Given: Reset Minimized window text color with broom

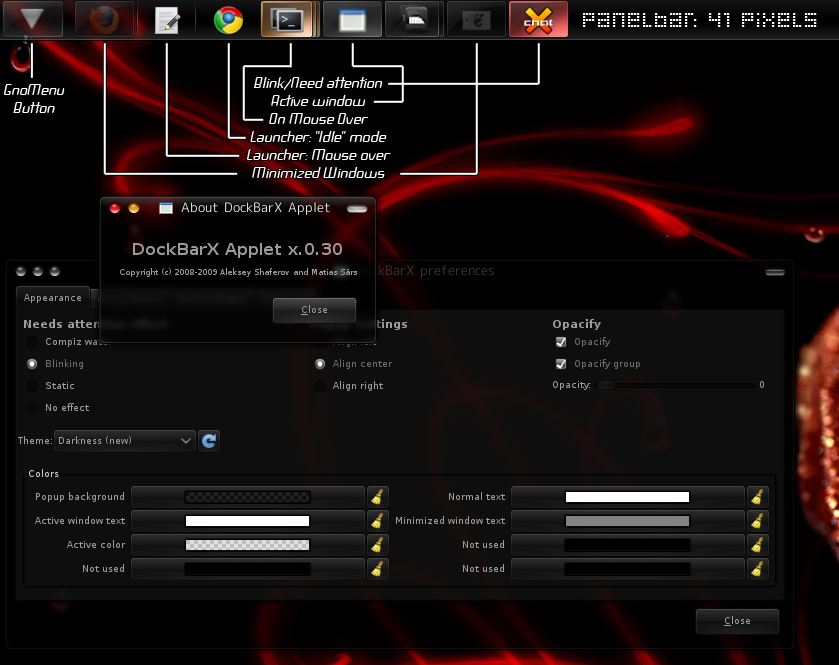Looking at the screenshot, I should click(x=758, y=521).
